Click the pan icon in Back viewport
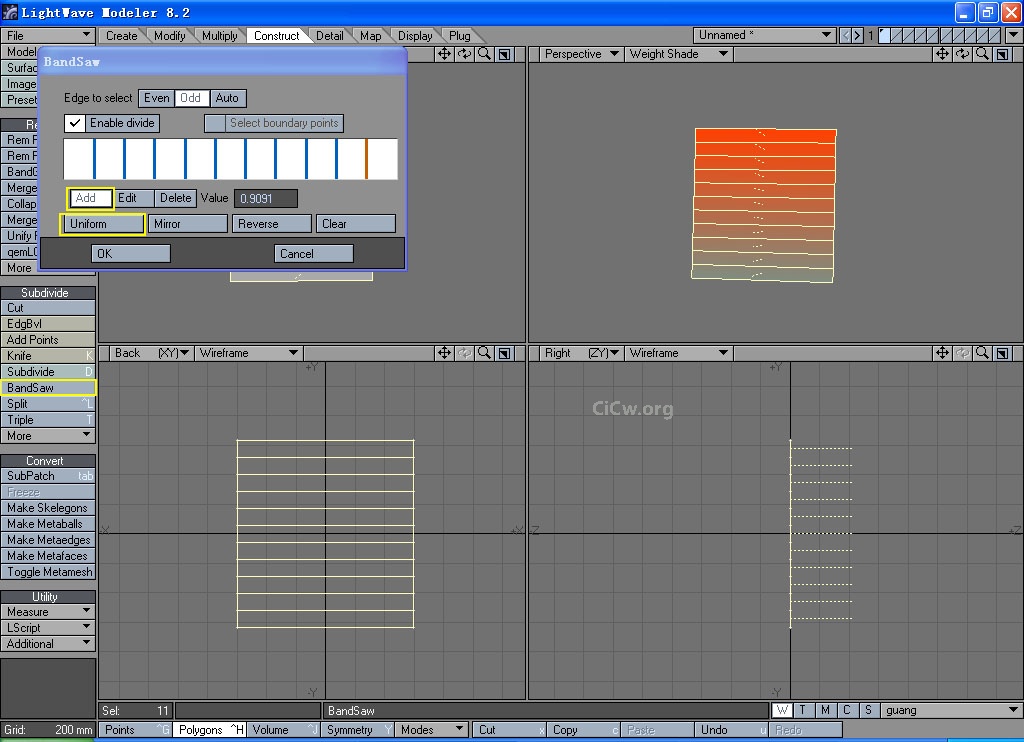The width and height of the screenshot is (1024, 742). pos(444,353)
